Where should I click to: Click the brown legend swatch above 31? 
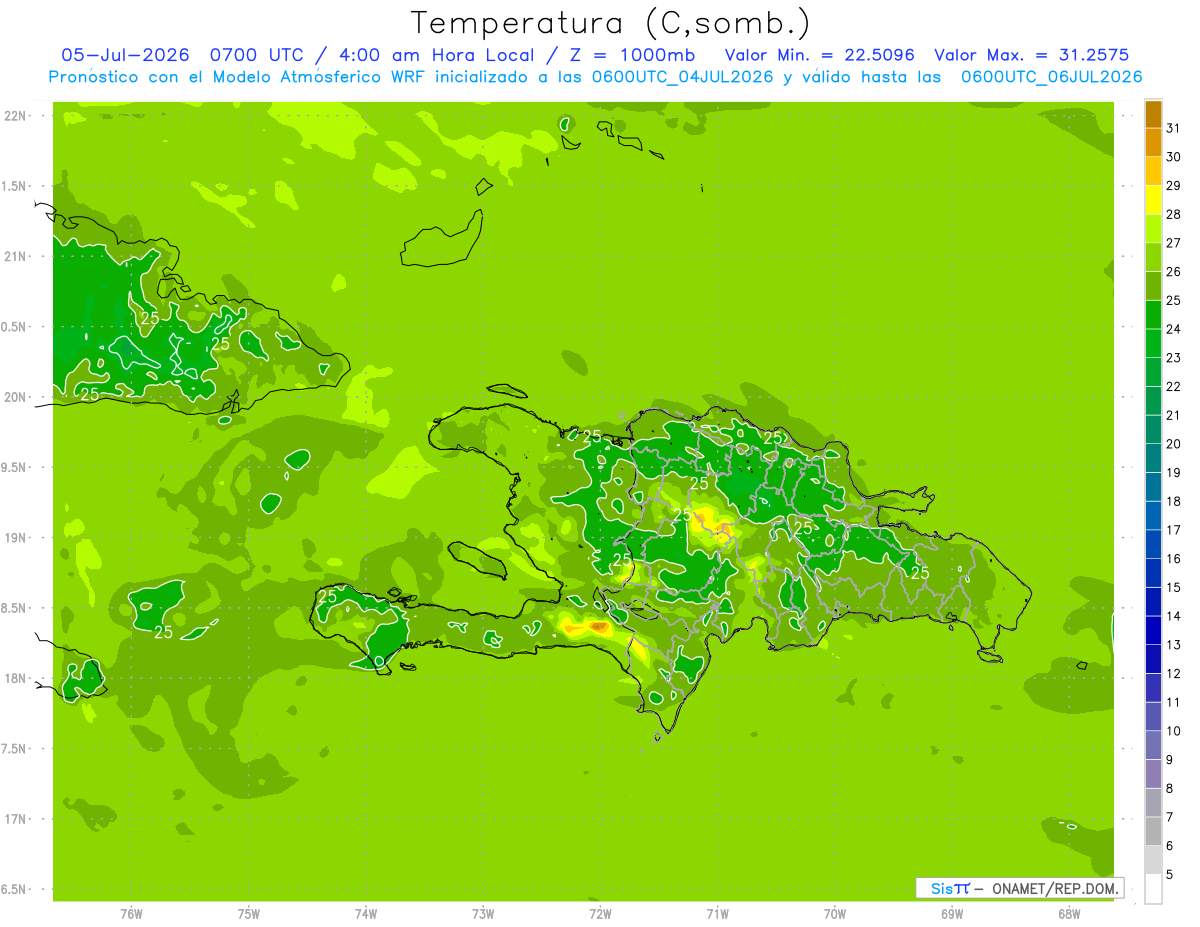[x=1153, y=114]
